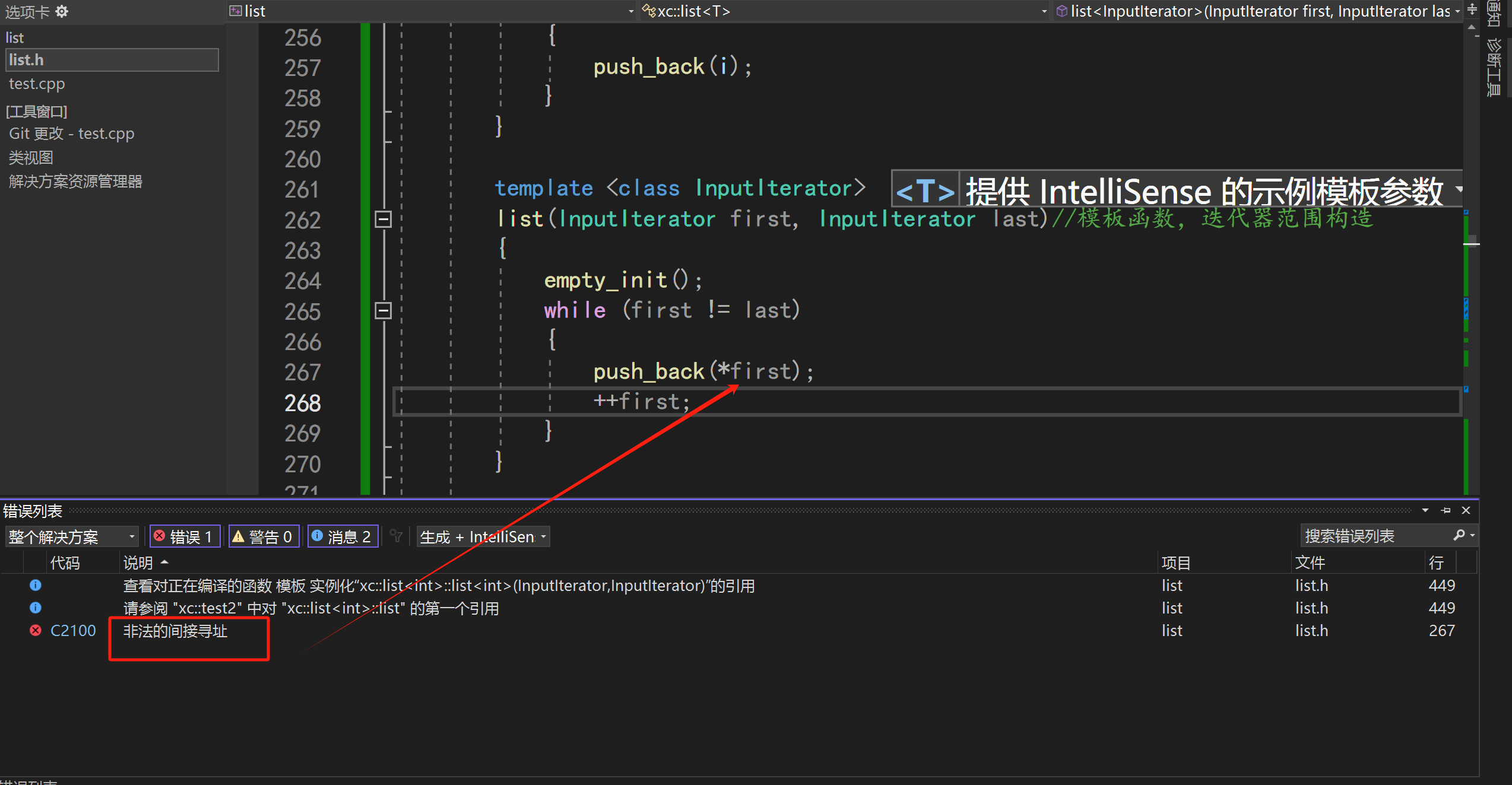Click the error list filter funnel icon

397,536
